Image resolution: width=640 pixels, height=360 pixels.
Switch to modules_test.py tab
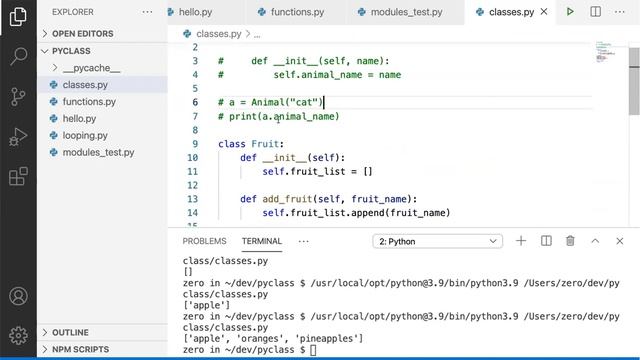(x=406, y=12)
